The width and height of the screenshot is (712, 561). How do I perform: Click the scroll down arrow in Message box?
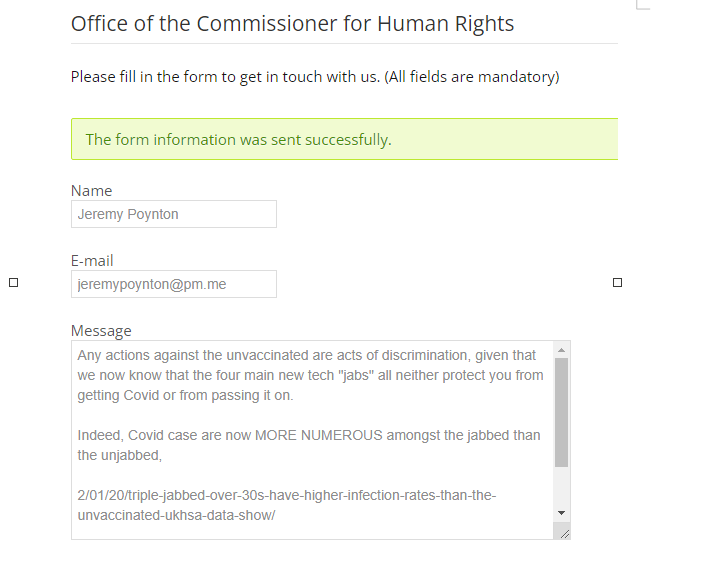click(561, 512)
